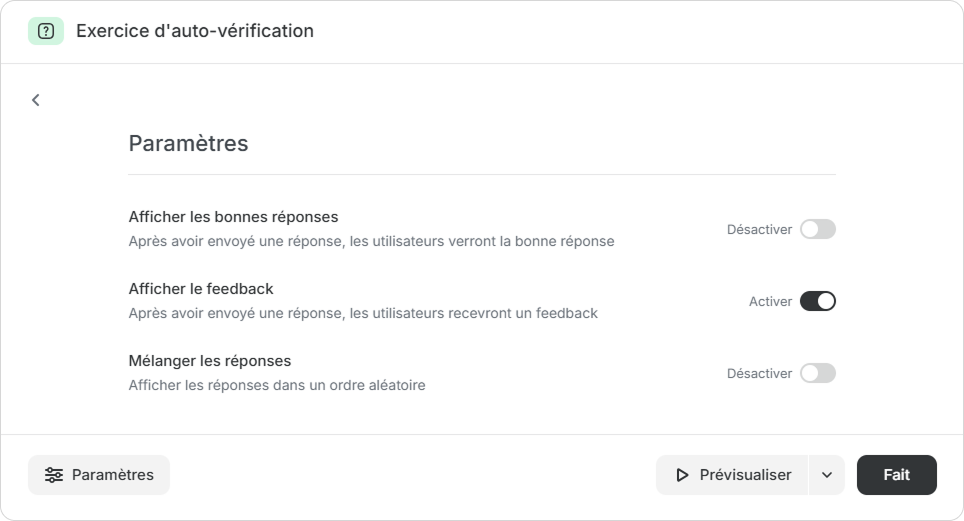Click the green question mark exercise icon
Image resolution: width=964 pixels, height=521 pixels.
click(x=45, y=31)
